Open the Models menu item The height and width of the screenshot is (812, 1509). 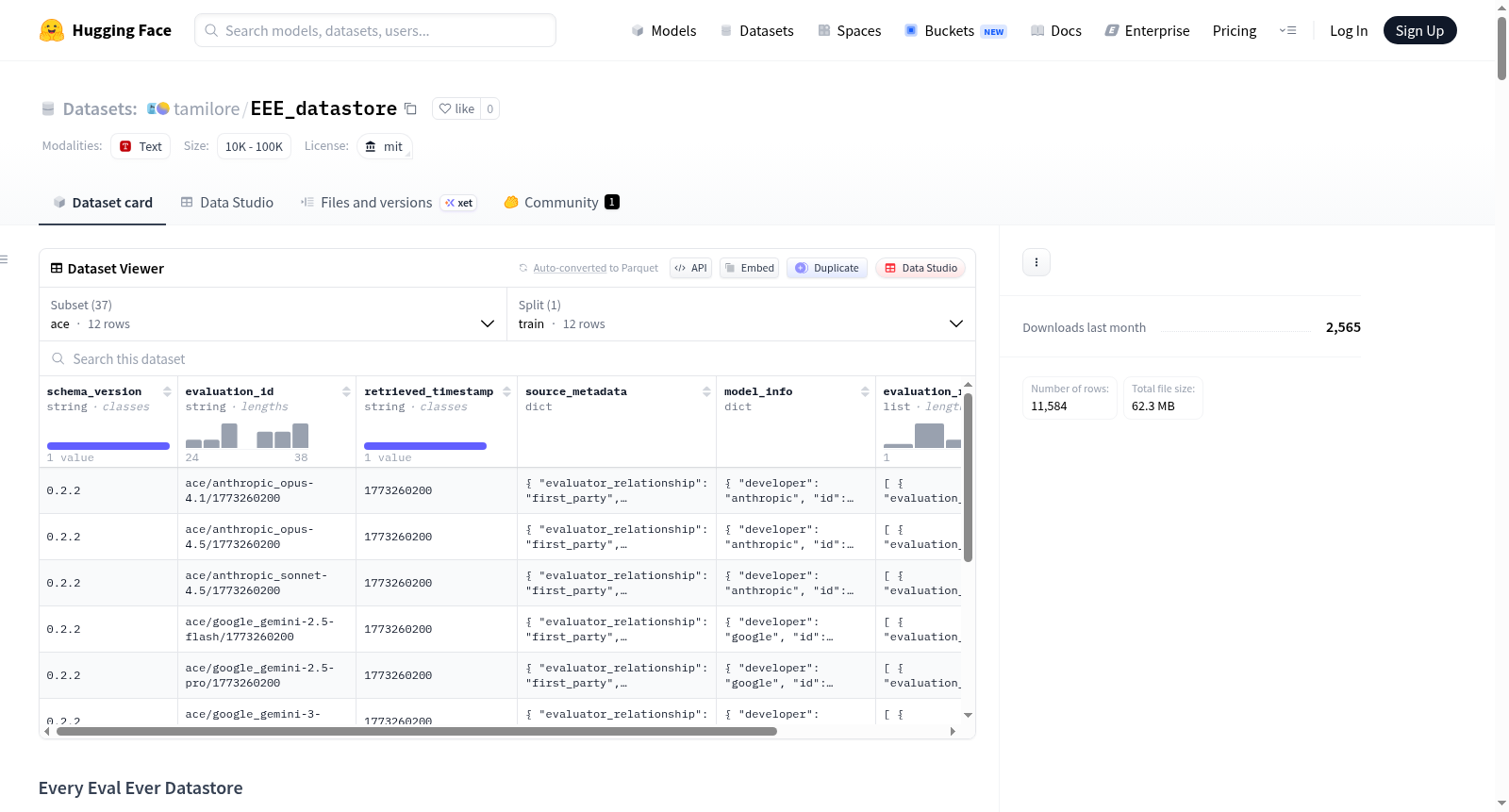coord(664,30)
